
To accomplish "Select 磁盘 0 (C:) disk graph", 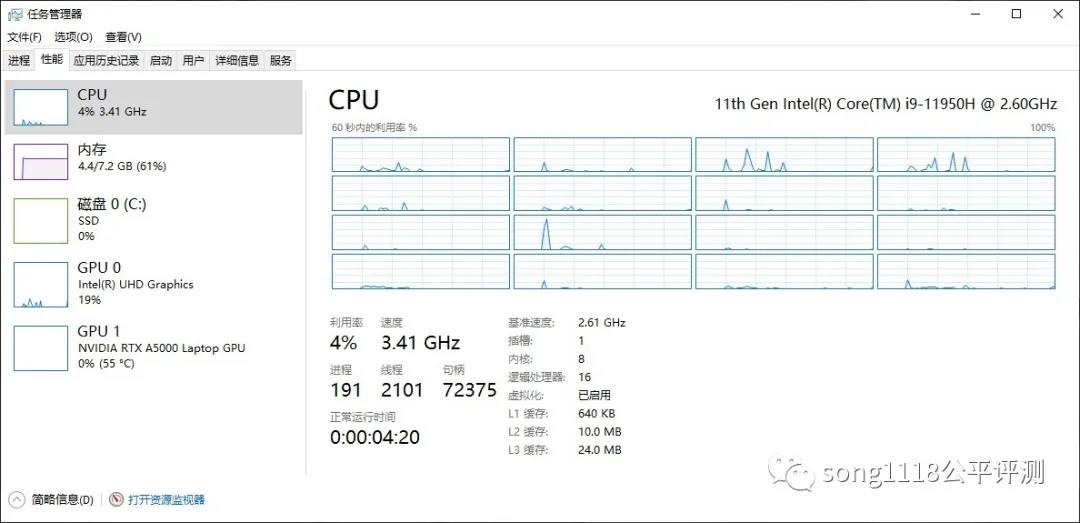I will click(41, 221).
